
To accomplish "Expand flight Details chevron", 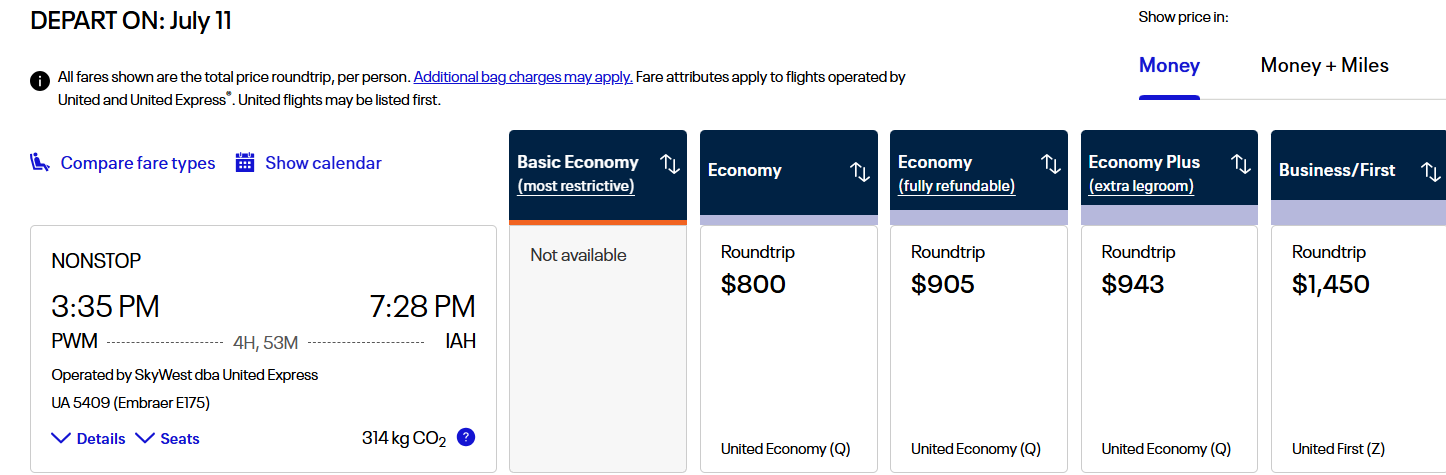I will point(88,438).
